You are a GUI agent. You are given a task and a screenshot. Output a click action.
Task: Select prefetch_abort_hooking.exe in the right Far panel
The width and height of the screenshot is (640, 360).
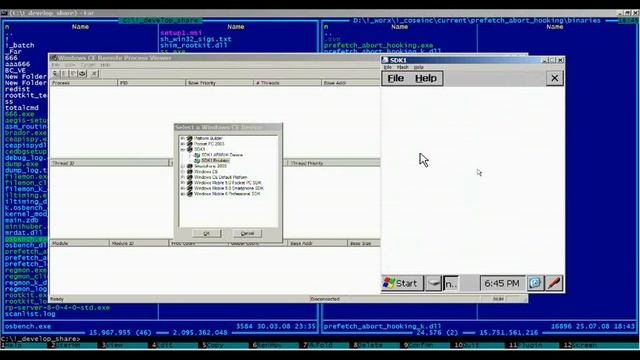click(x=378, y=45)
